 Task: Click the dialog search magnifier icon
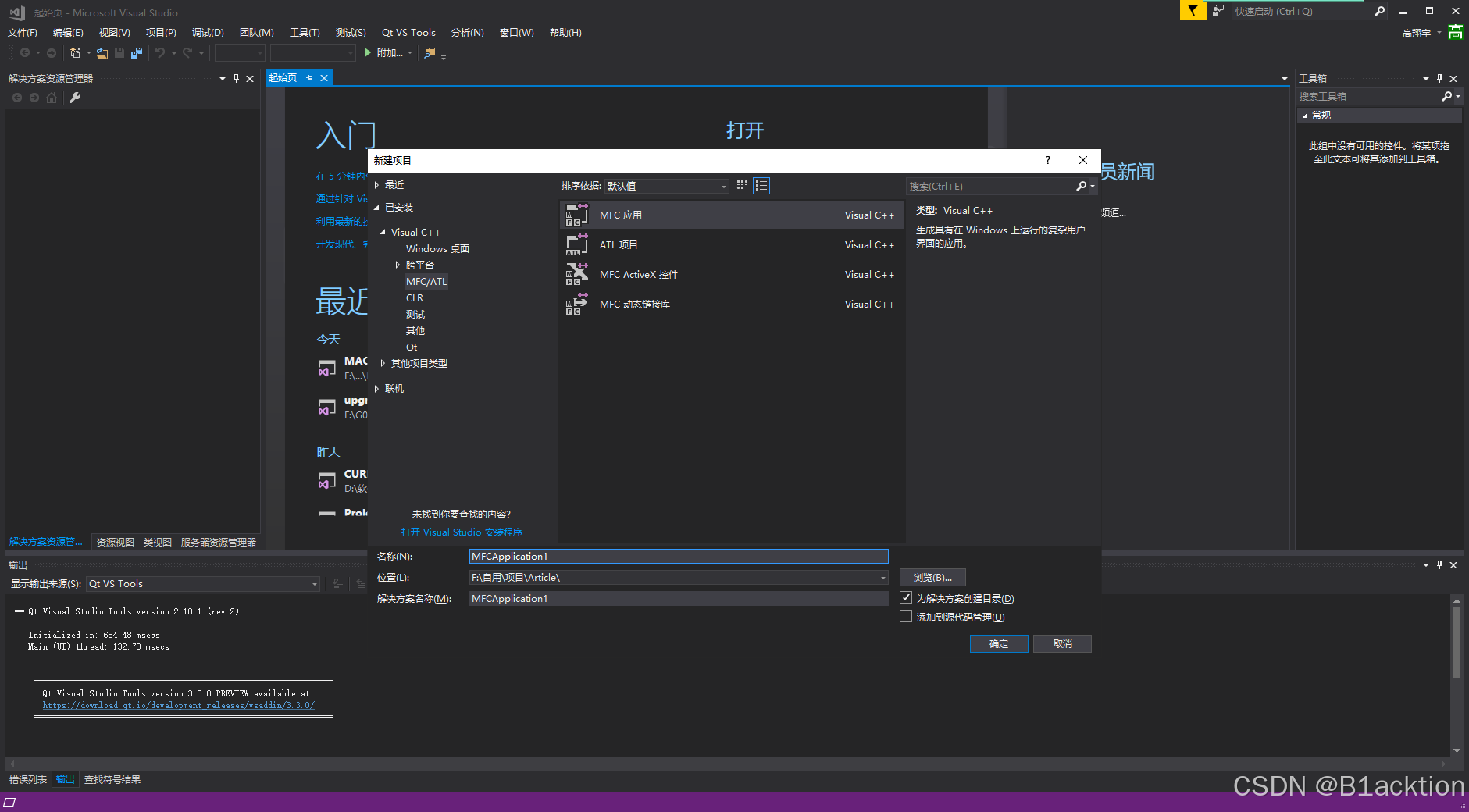click(x=1081, y=186)
